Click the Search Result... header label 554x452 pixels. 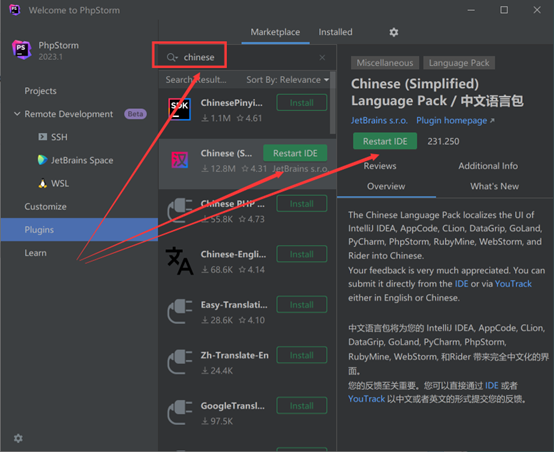point(196,80)
